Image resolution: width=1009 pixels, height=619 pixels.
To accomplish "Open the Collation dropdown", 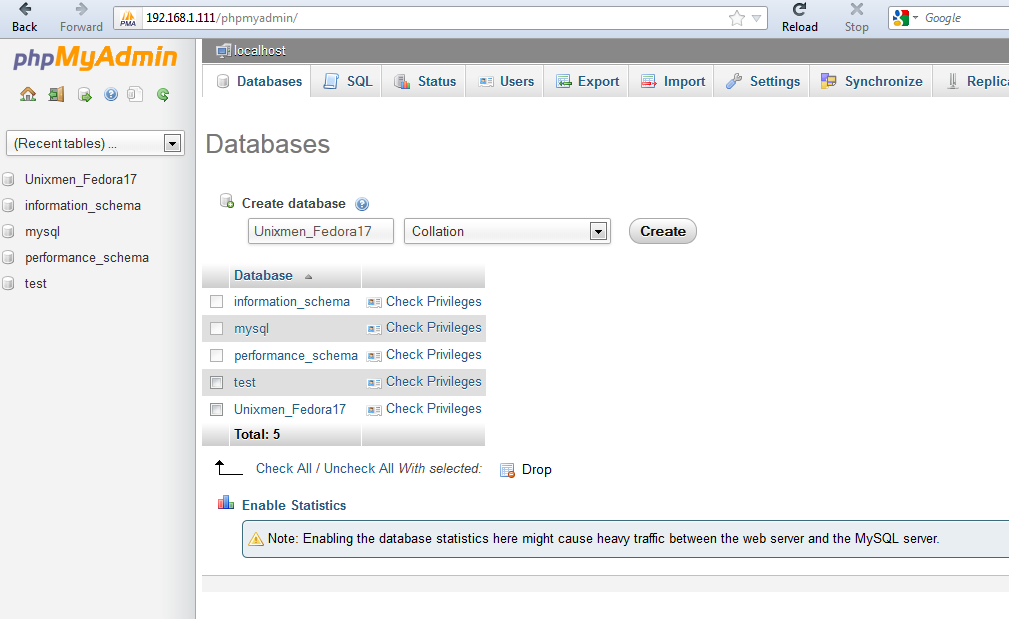I will coord(507,231).
